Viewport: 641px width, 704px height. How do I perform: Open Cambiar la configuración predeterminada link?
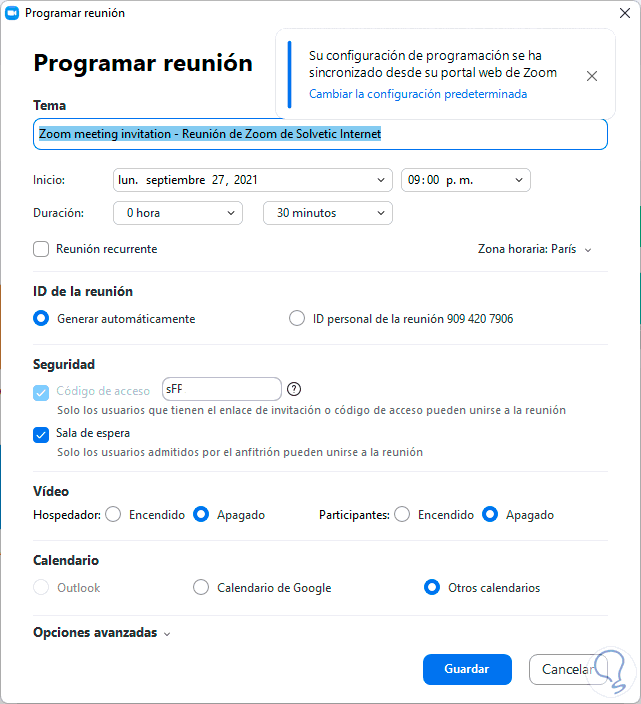coord(418,94)
